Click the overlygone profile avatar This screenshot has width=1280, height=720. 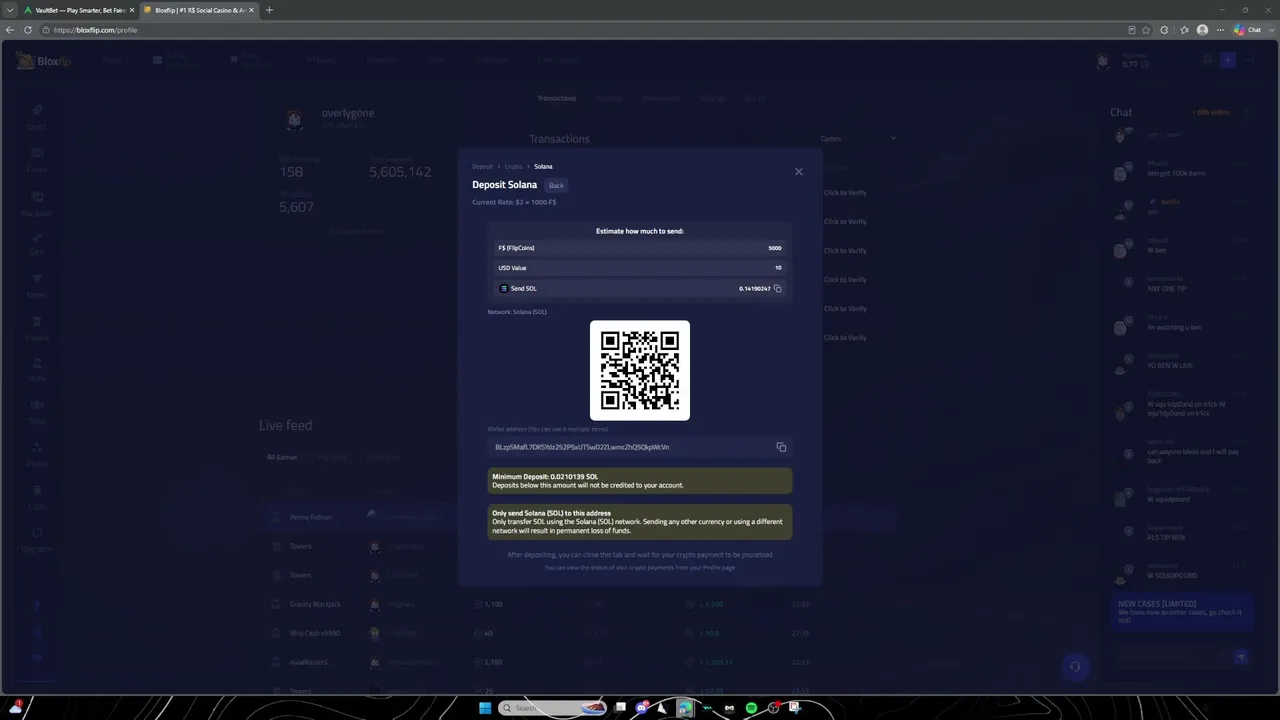[295, 119]
